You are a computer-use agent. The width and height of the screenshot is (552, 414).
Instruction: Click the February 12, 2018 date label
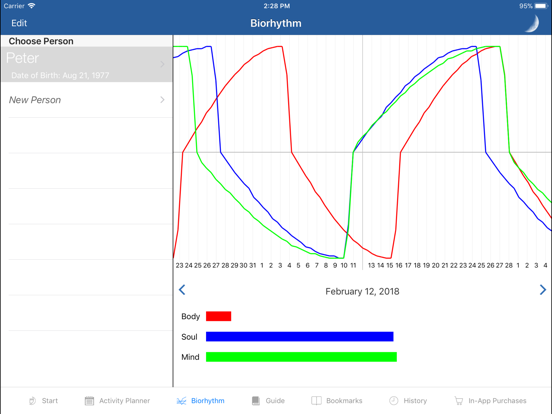tap(362, 291)
